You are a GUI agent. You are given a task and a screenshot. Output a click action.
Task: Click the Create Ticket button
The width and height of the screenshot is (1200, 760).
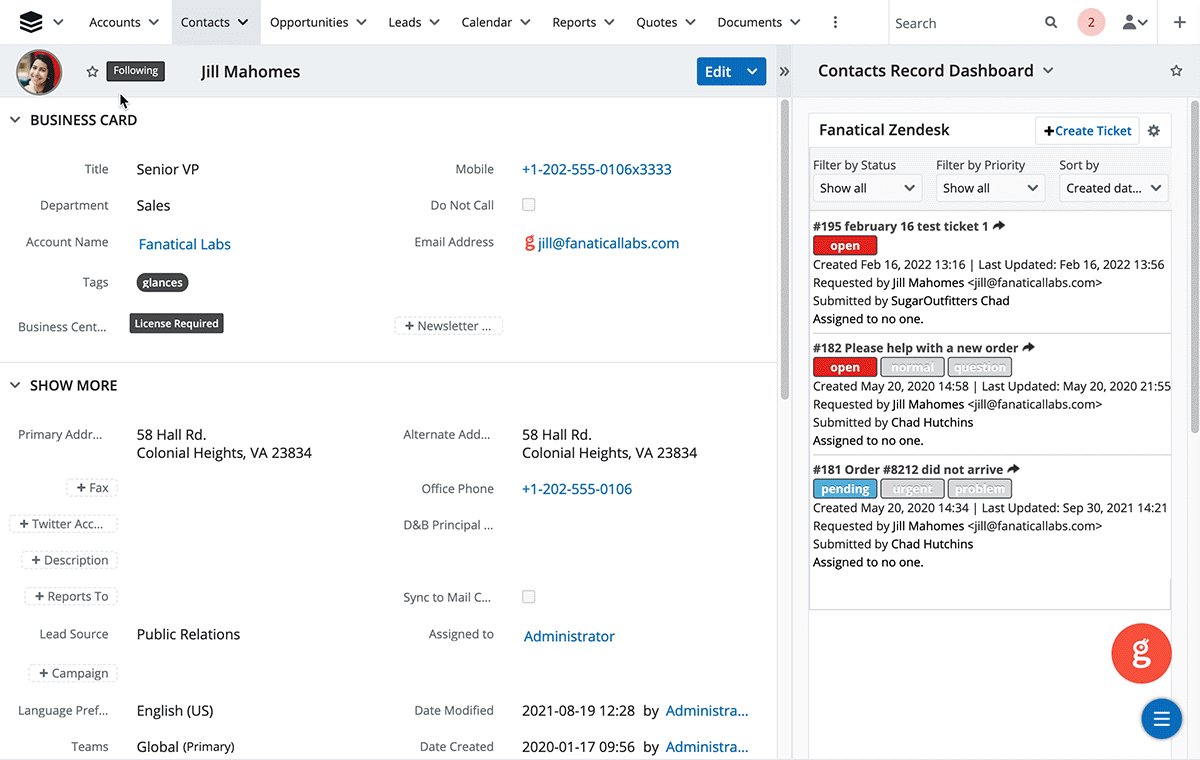pyautogui.click(x=1087, y=130)
